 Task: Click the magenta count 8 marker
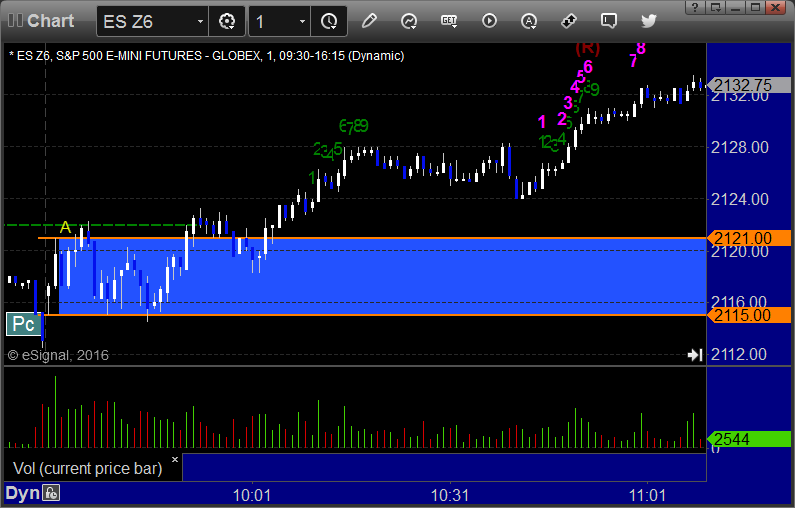(641, 49)
